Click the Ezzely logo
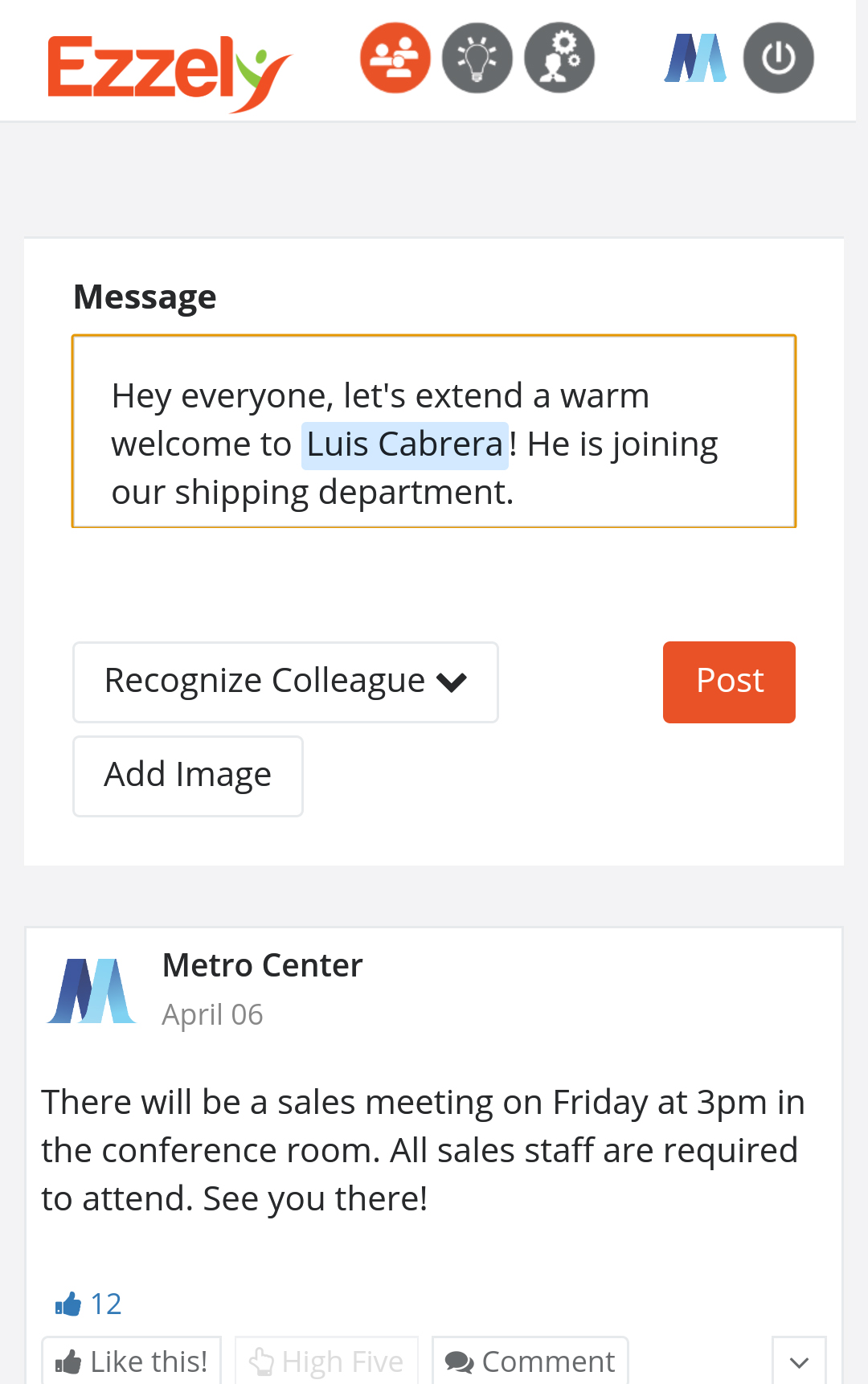 (x=170, y=72)
